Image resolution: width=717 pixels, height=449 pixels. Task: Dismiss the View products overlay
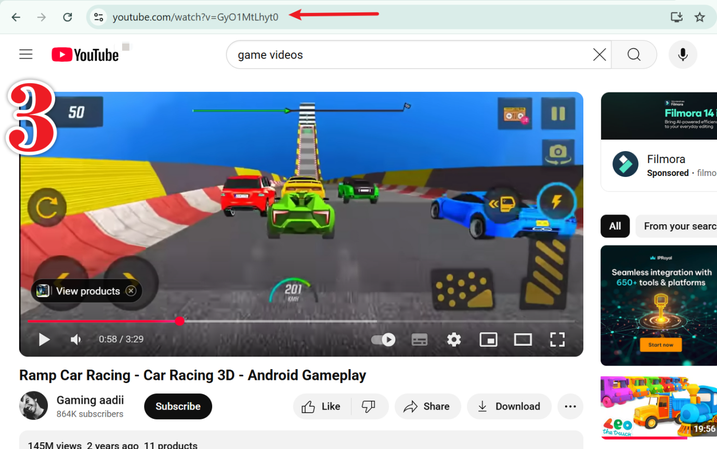click(131, 291)
